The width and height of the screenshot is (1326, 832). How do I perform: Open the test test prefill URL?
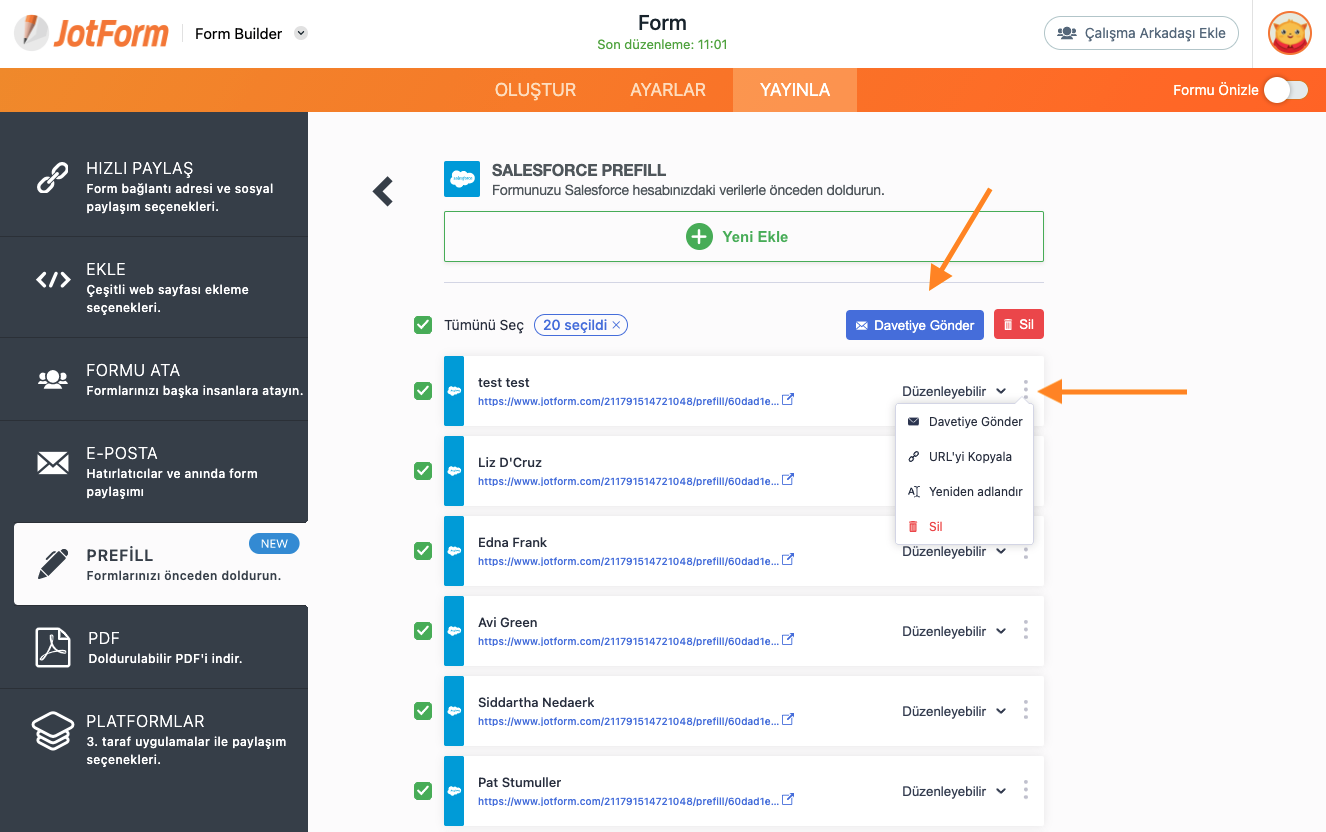[627, 401]
